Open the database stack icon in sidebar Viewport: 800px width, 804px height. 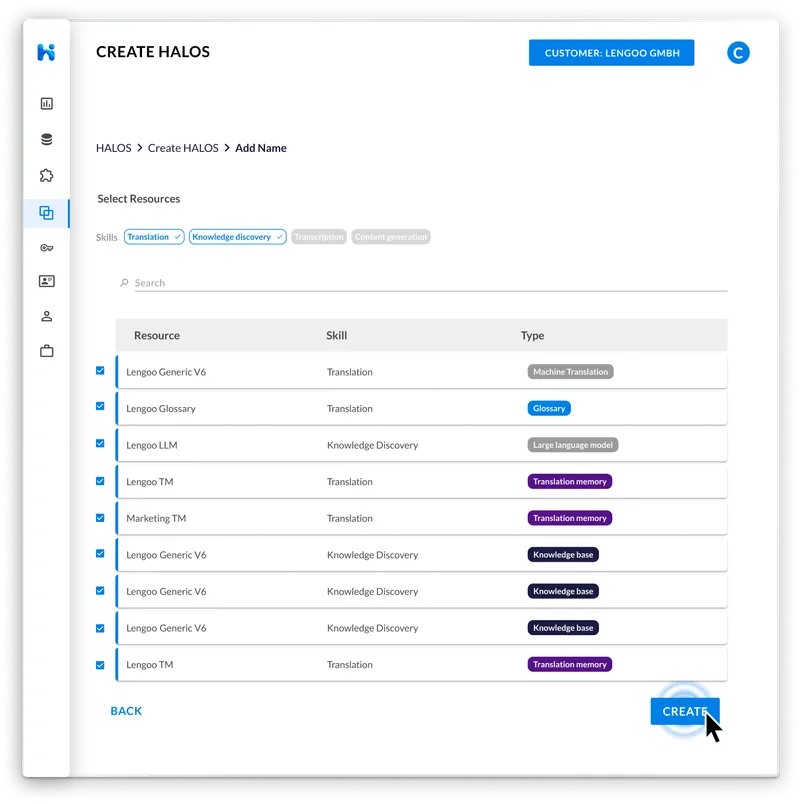(47, 139)
